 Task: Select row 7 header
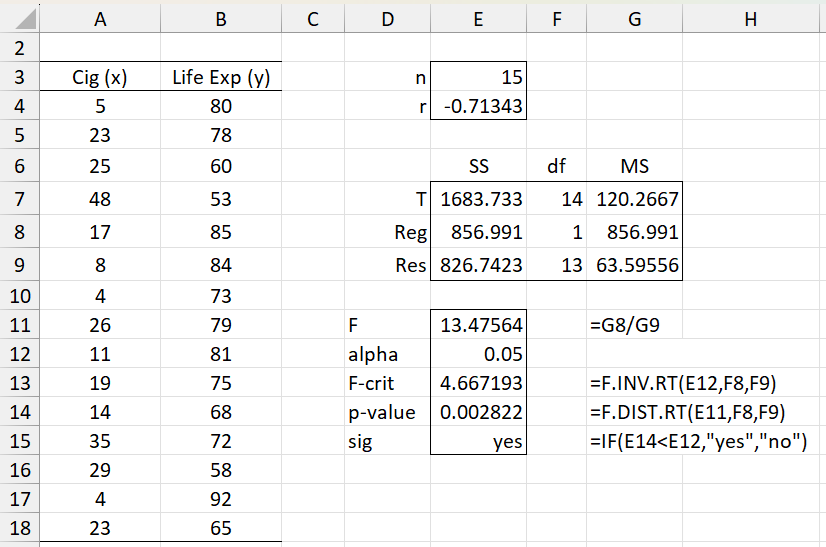coord(20,200)
